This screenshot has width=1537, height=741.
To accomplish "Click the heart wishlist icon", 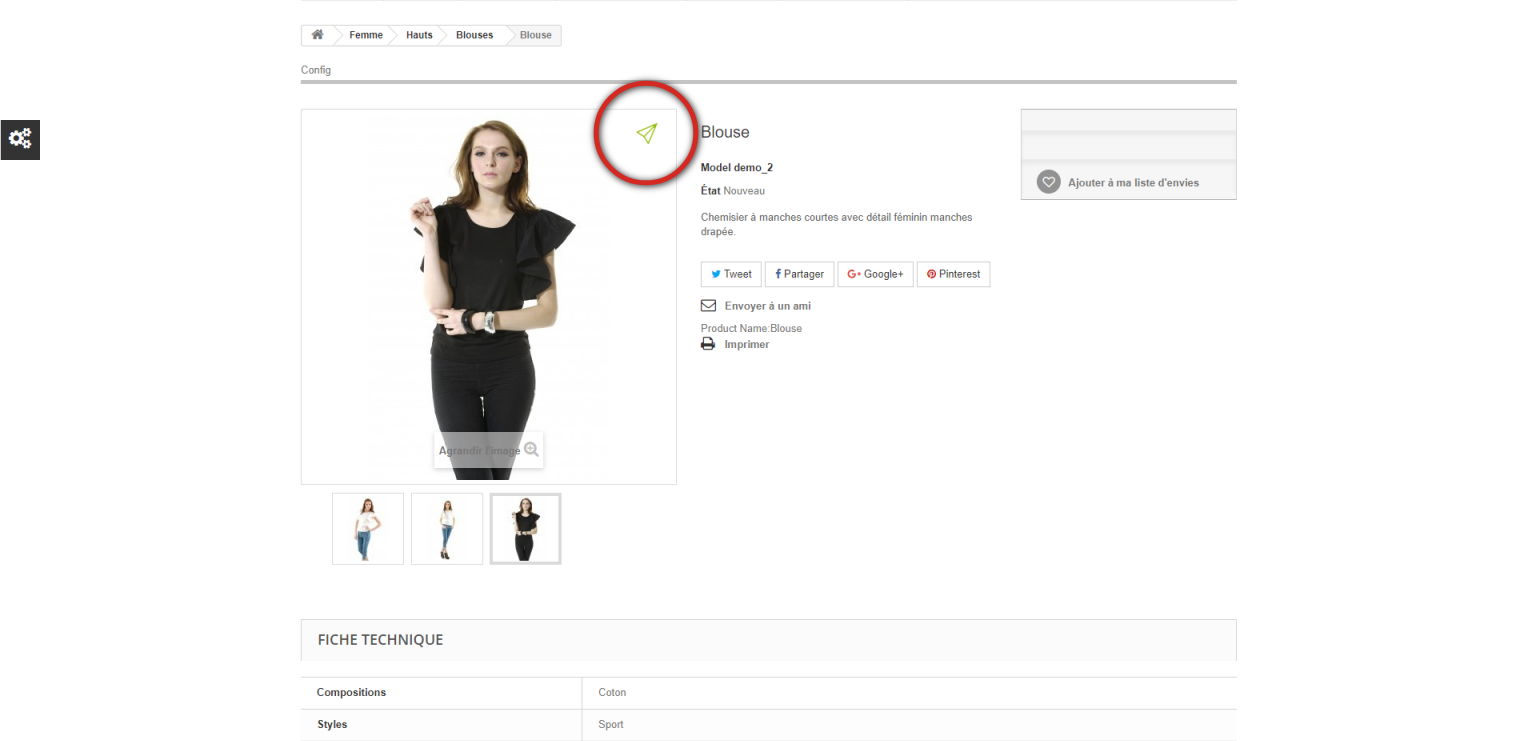I will (1048, 182).
